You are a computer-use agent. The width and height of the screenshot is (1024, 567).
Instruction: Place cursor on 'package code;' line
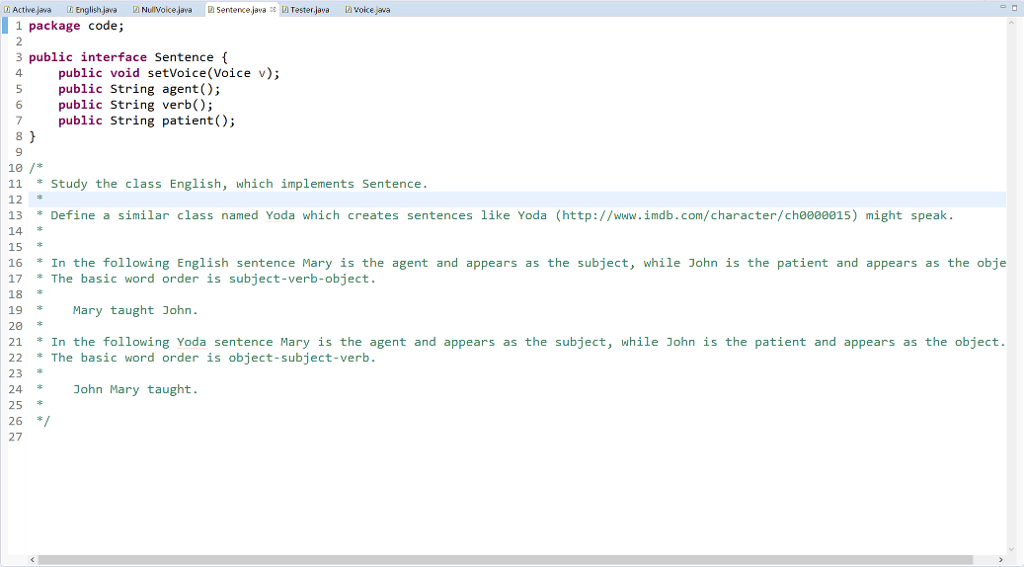[x=76, y=26]
